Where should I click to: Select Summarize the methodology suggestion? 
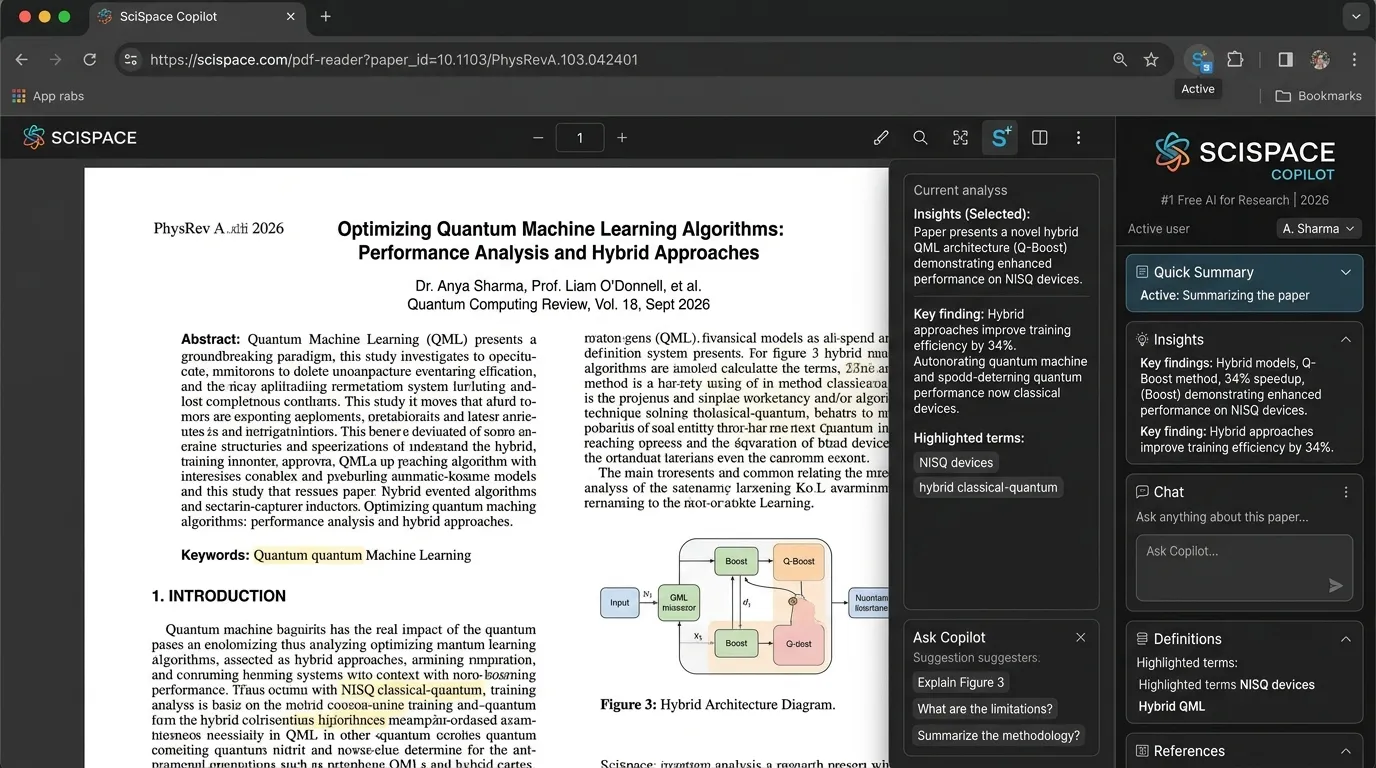coord(999,735)
